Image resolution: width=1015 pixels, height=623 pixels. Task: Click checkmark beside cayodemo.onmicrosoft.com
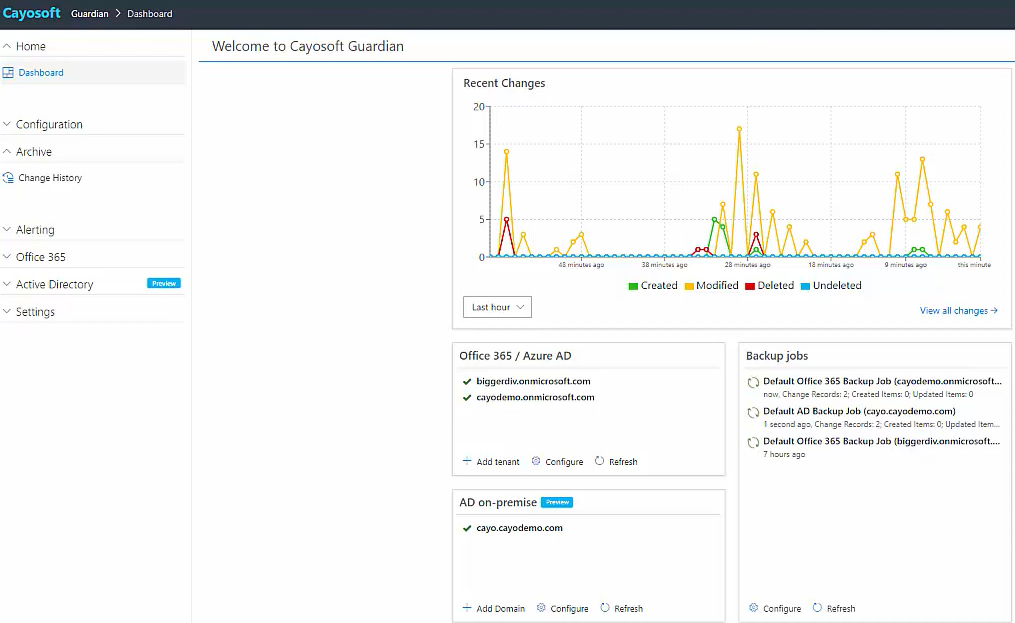pos(467,398)
